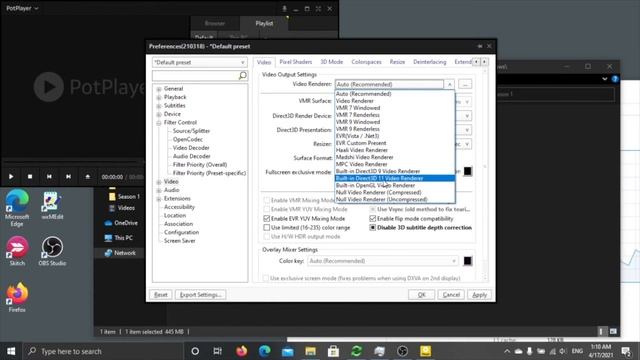Choose Built-in OpenGL Video Renderer option
The height and width of the screenshot is (360, 640).
(395, 185)
